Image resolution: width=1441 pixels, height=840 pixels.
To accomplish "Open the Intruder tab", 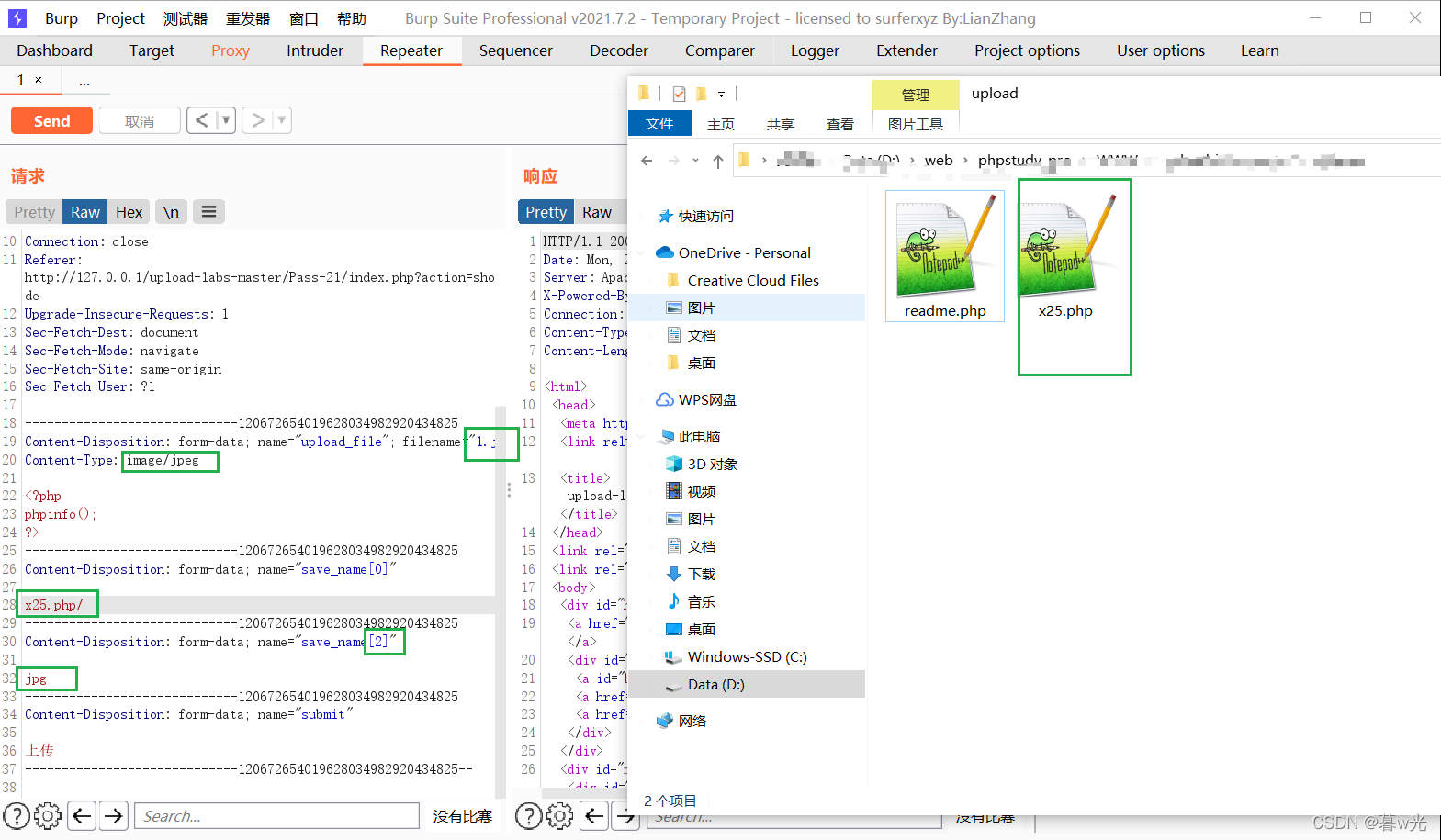I will 315,50.
